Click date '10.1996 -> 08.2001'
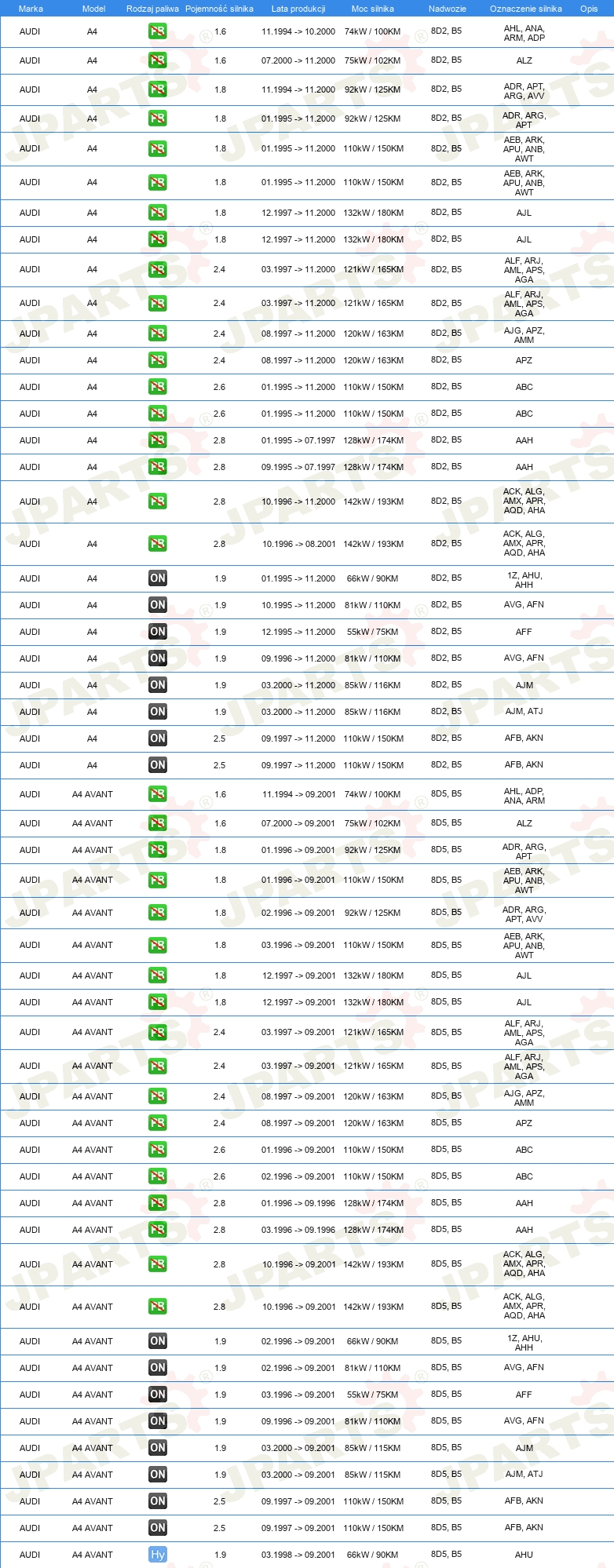The image size is (614, 1568). click(x=298, y=544)
